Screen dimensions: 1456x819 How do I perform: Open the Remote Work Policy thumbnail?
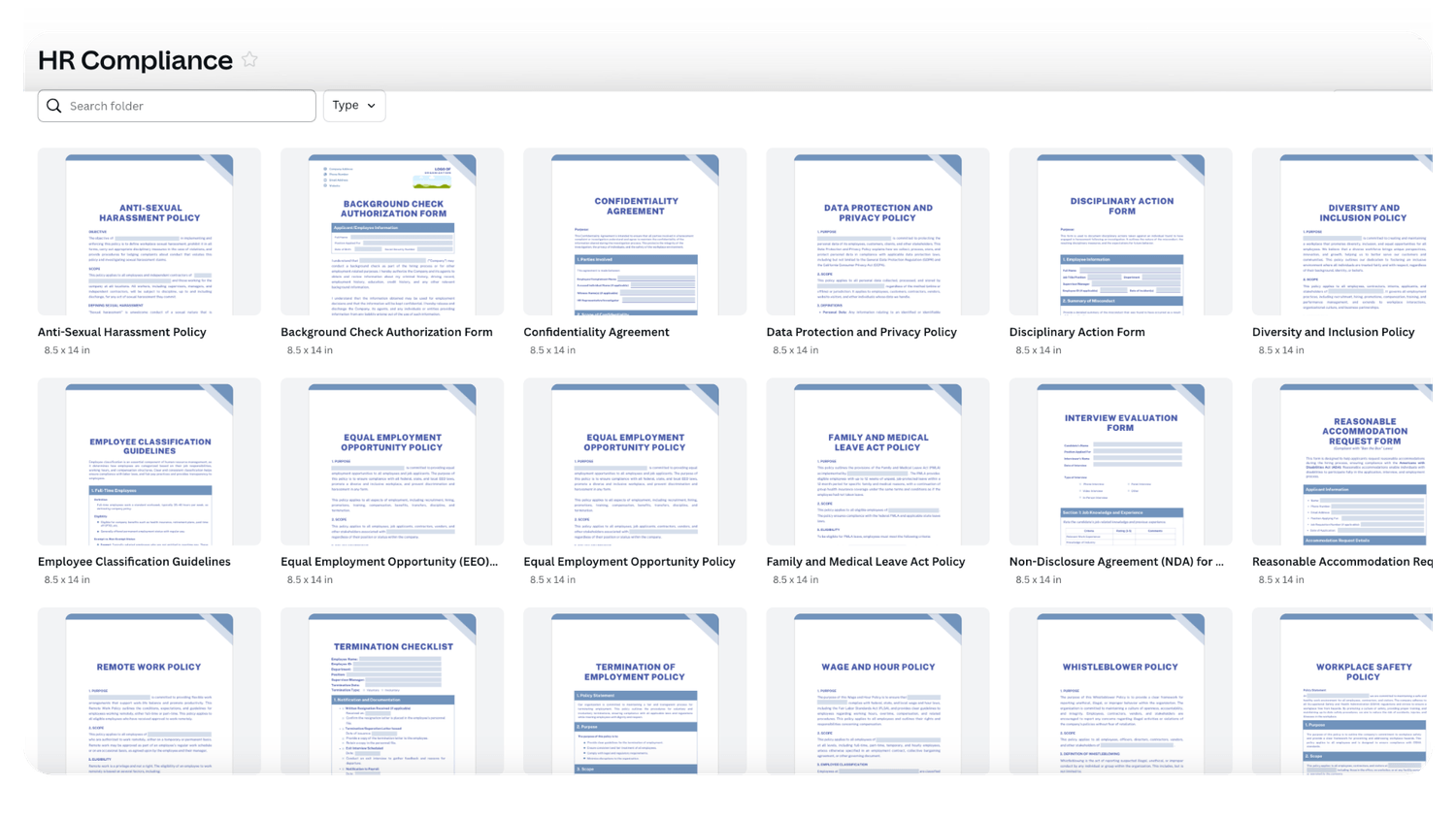coord(149,691)
